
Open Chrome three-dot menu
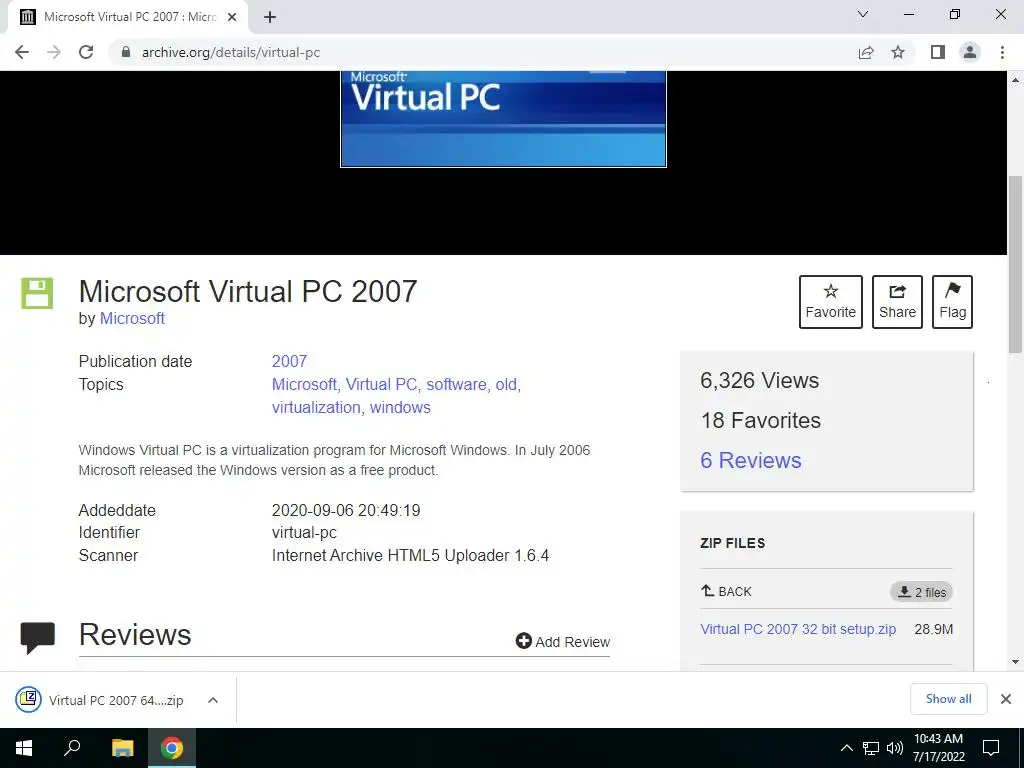(x=1002, y=52)
